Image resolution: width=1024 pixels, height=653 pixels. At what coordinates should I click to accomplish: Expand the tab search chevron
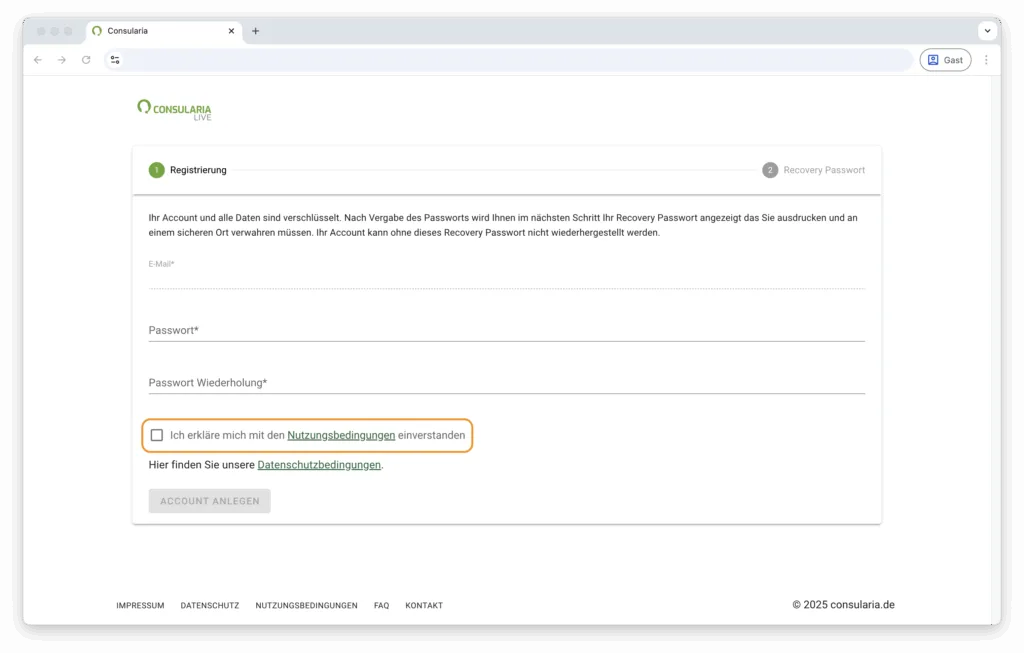[x=987, y=31]
